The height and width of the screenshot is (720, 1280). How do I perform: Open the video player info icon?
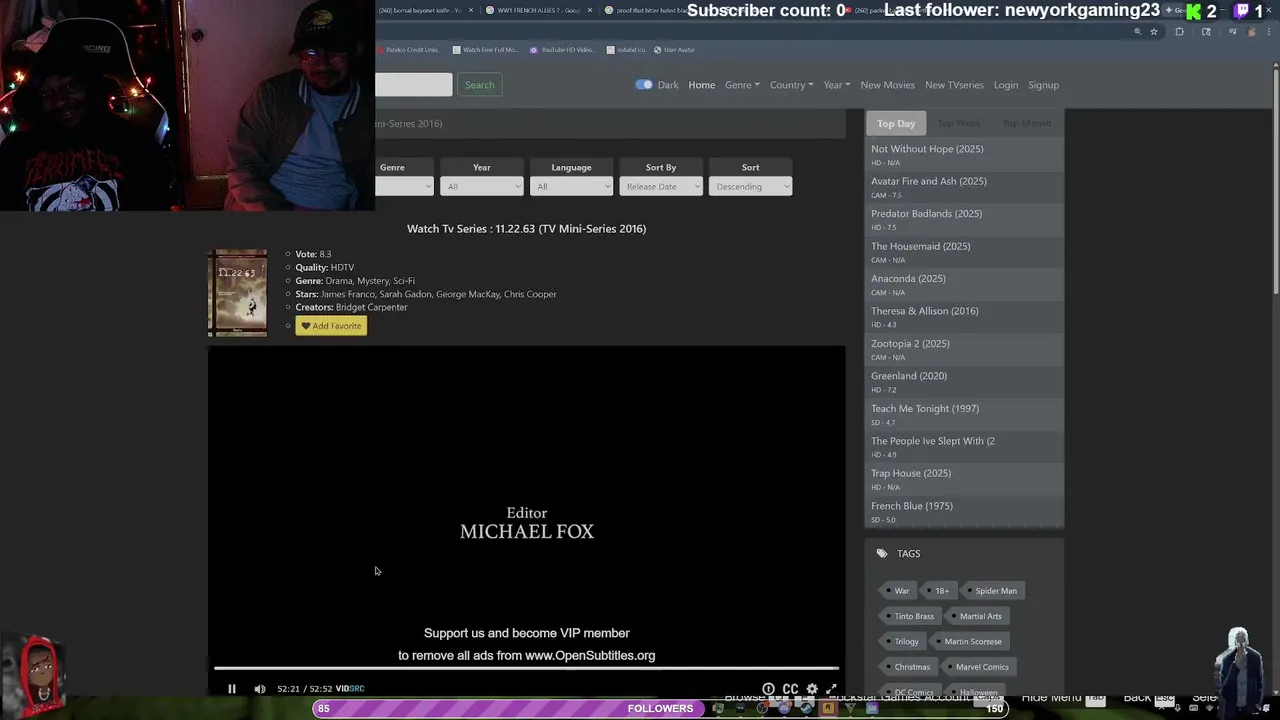tap(768, 689)
